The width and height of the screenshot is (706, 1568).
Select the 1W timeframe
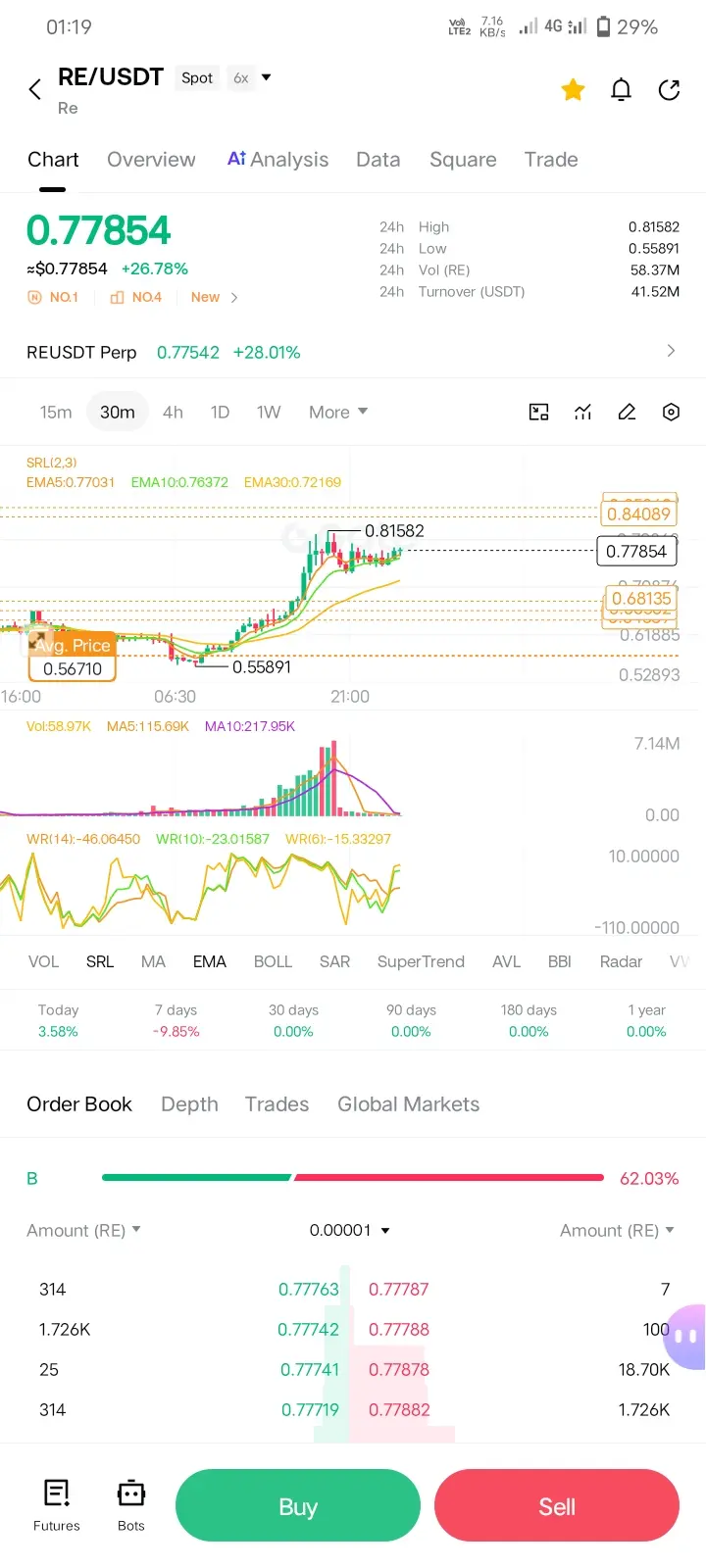click(x=269, y=413)
